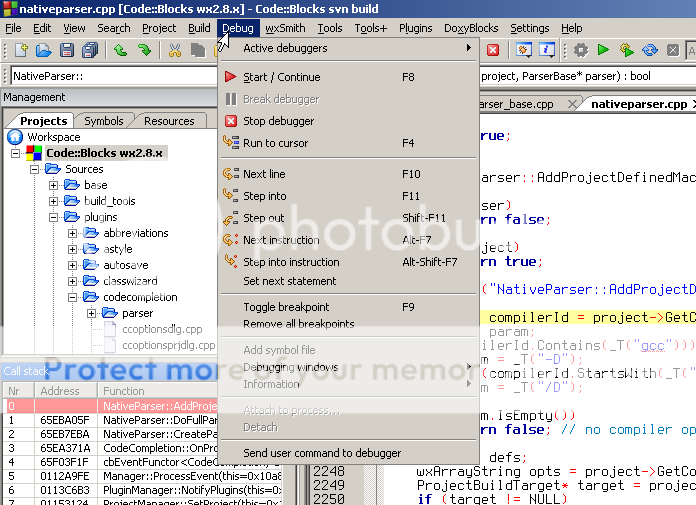The image size is (696, 505).
Task: Click the Copy toolbar icon
Action: point(198,50)
